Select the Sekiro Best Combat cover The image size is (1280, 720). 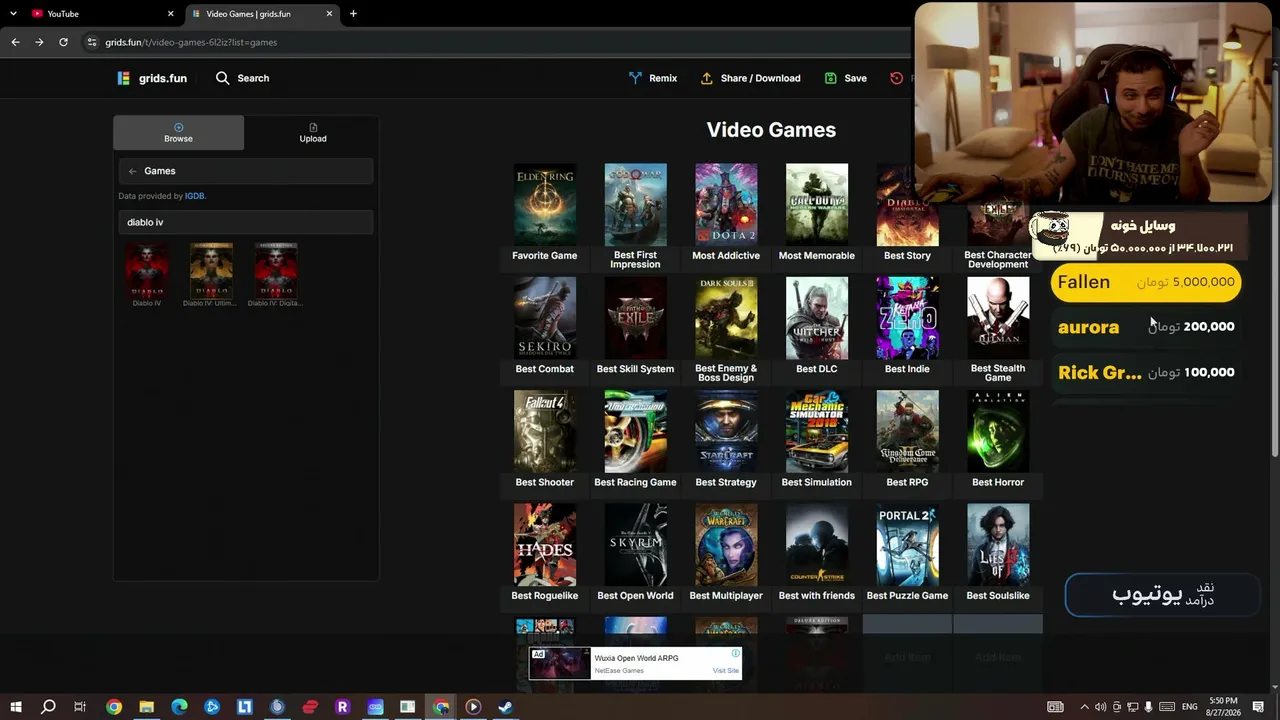545,318
